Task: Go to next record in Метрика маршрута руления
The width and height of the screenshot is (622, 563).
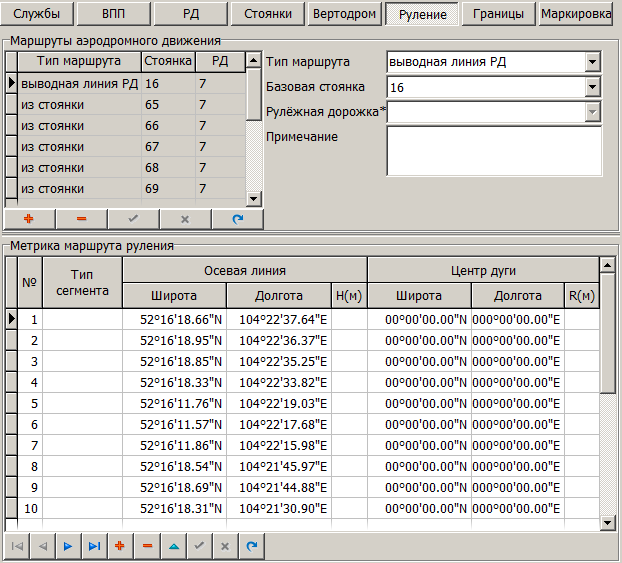Action: [68, 546]
